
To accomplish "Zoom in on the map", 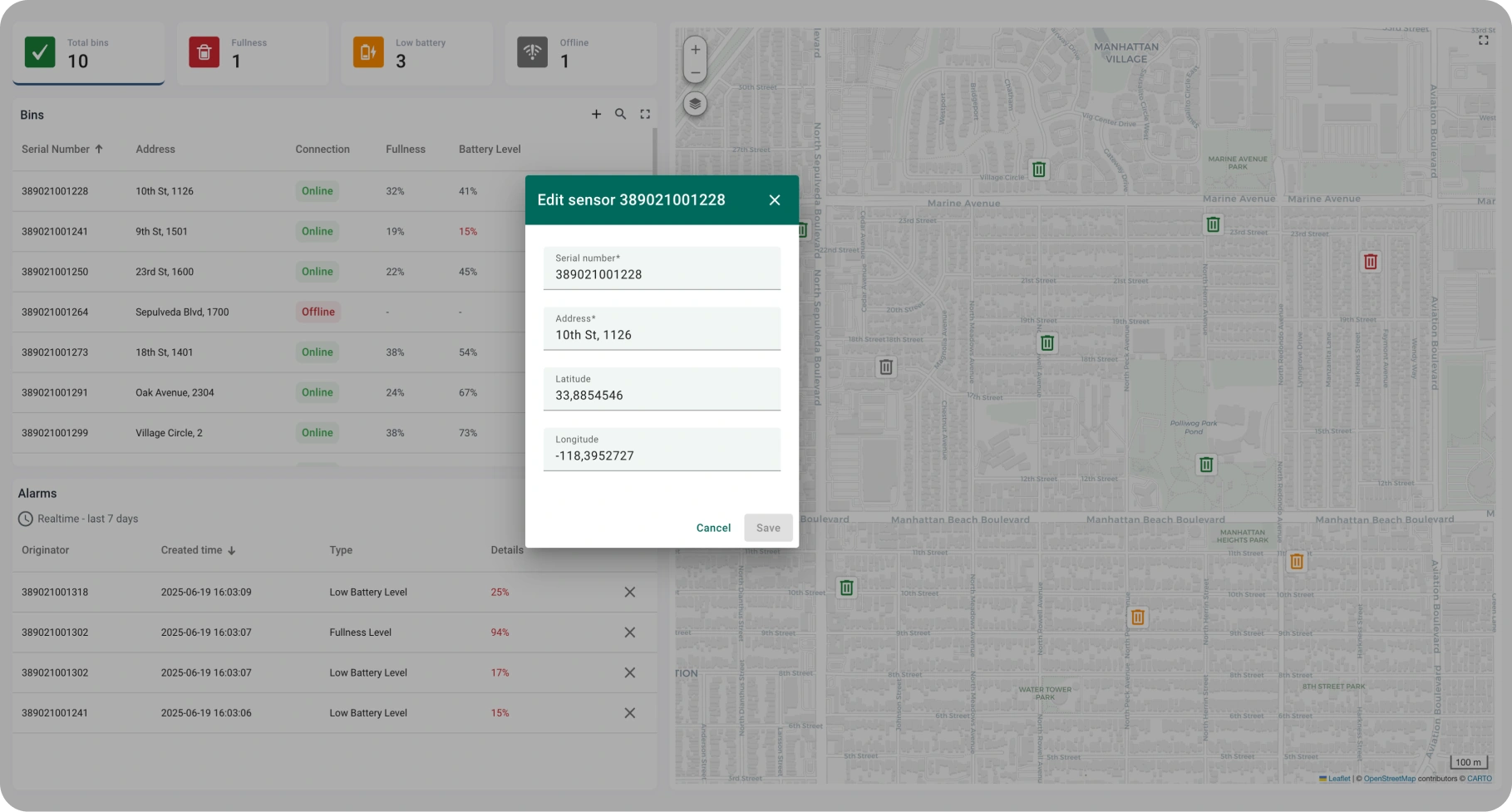I will point(694,49).
